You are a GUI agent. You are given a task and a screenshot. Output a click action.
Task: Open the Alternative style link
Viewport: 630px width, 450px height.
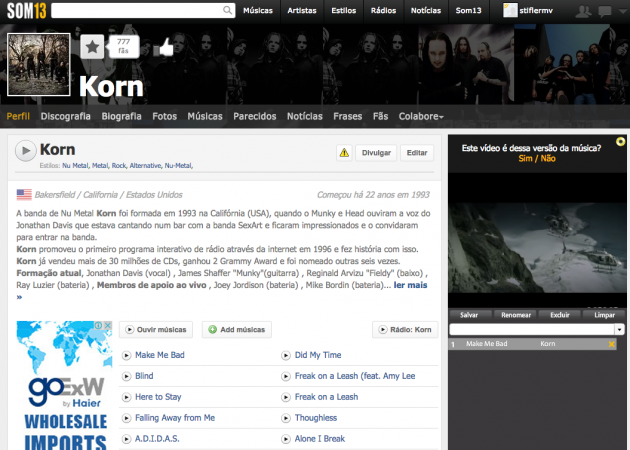145,166
